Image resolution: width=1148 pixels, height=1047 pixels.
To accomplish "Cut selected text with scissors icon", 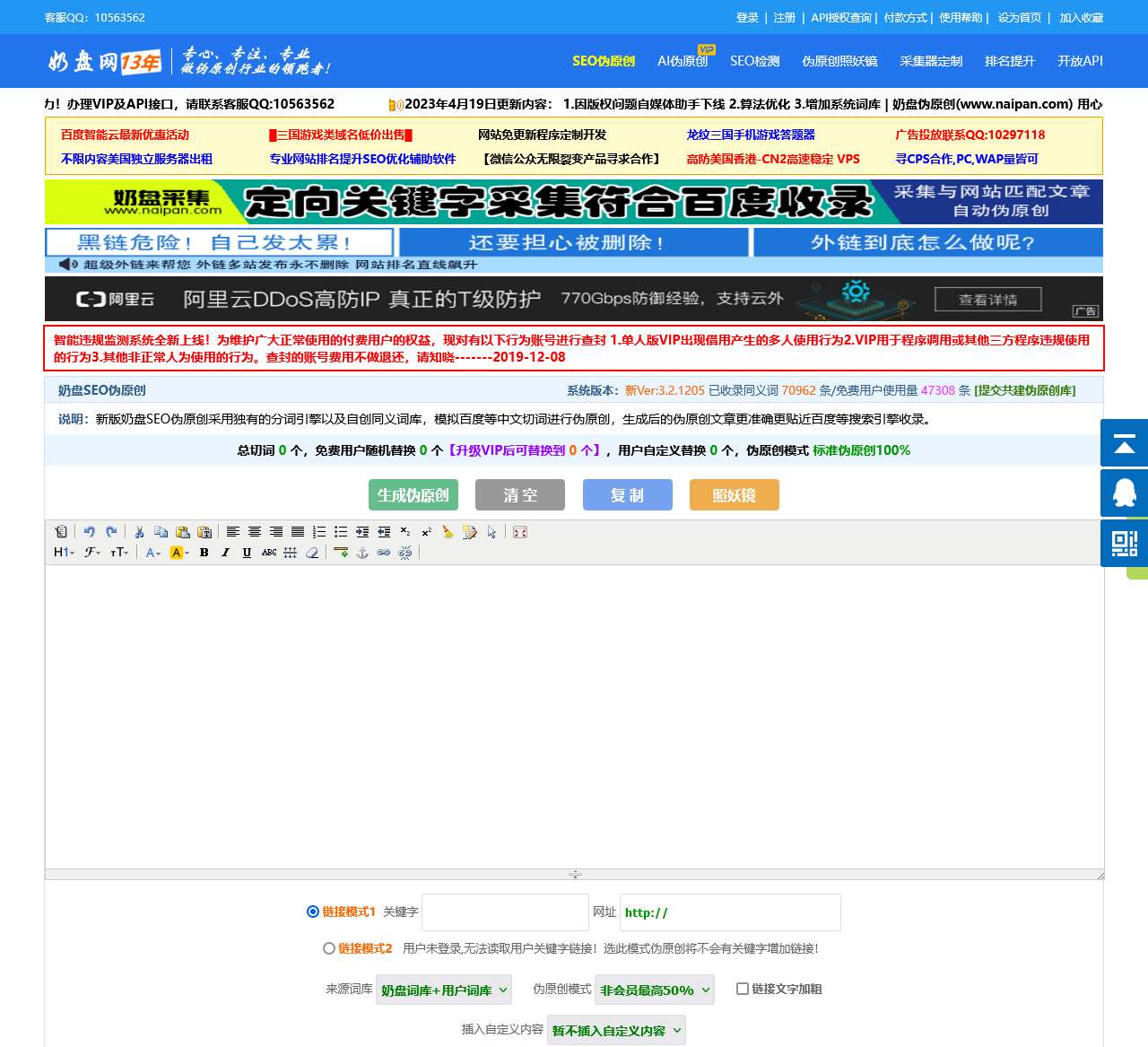I will click(x=139, y=532).
